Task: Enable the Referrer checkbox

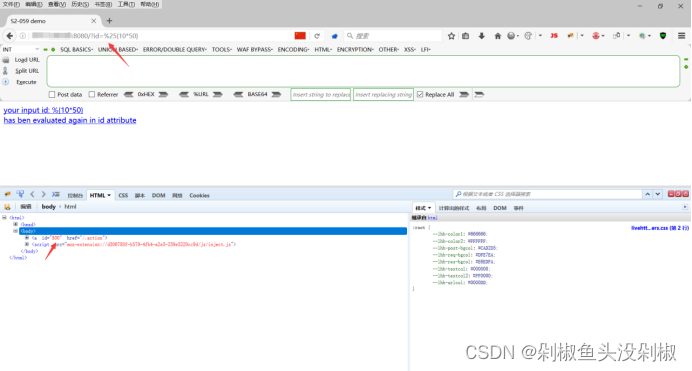Action: pos(92,94)
